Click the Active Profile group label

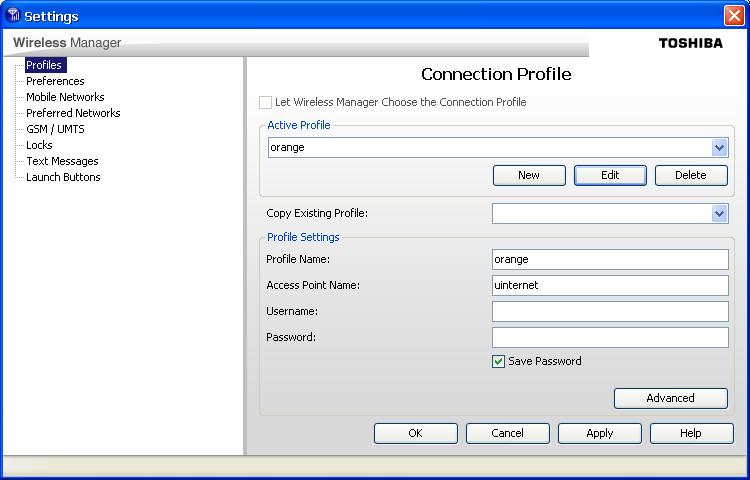pos(298,125)
